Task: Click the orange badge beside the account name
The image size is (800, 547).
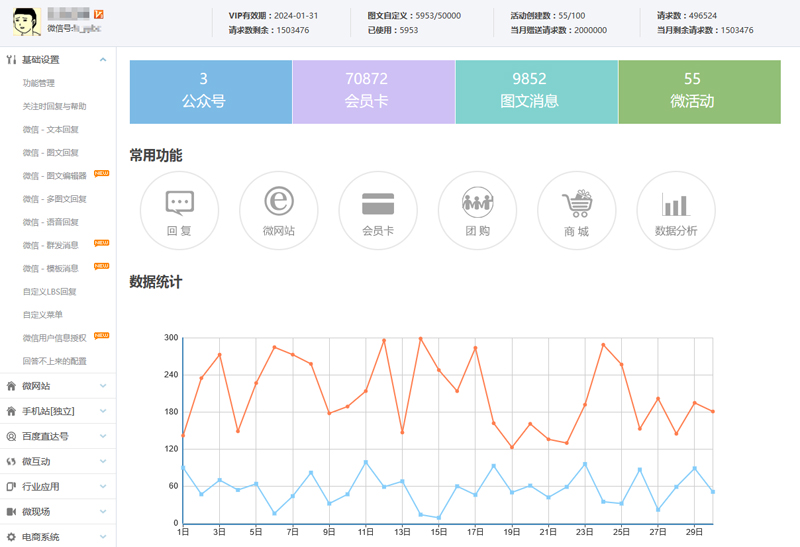Action: tap(98, 14)
